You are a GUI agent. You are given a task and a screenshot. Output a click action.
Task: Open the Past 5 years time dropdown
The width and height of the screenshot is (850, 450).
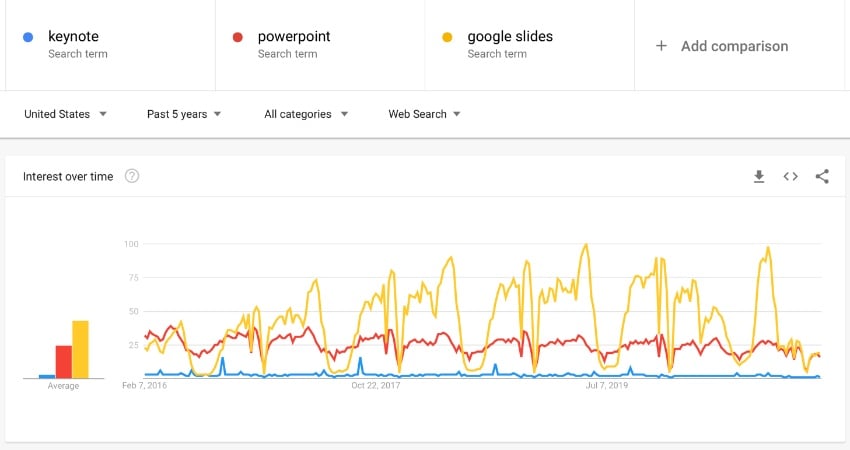pos(184,114)
